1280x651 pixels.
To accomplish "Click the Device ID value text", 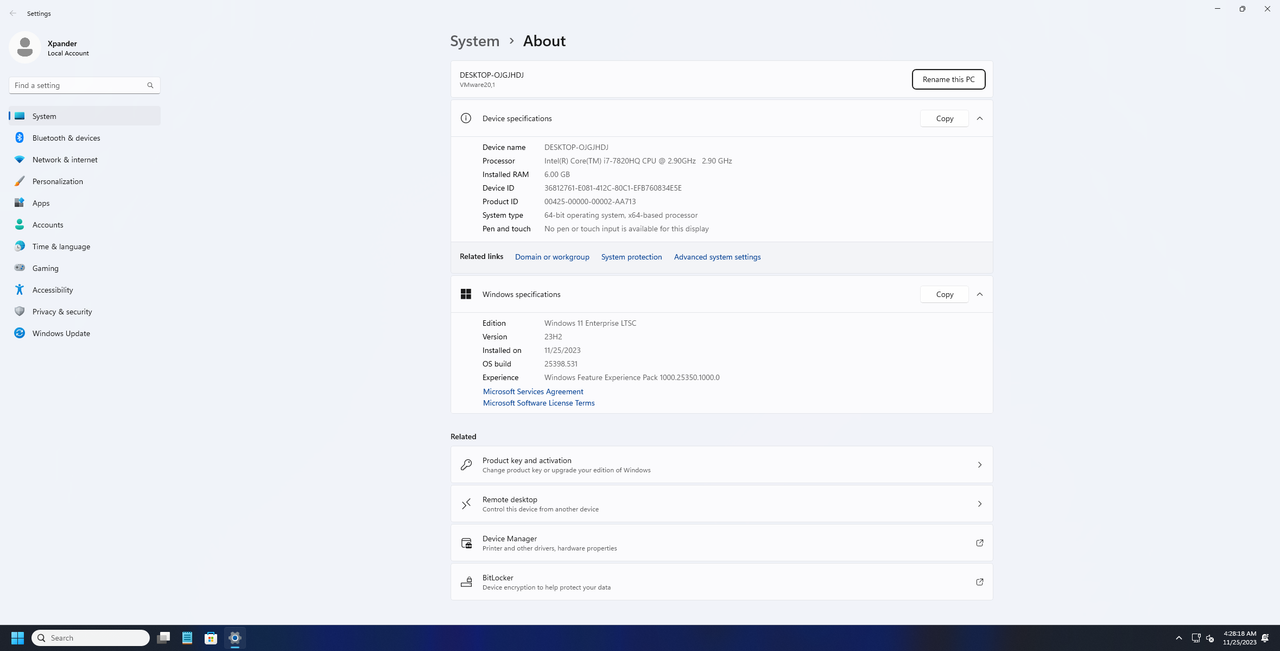I will 612,188.
